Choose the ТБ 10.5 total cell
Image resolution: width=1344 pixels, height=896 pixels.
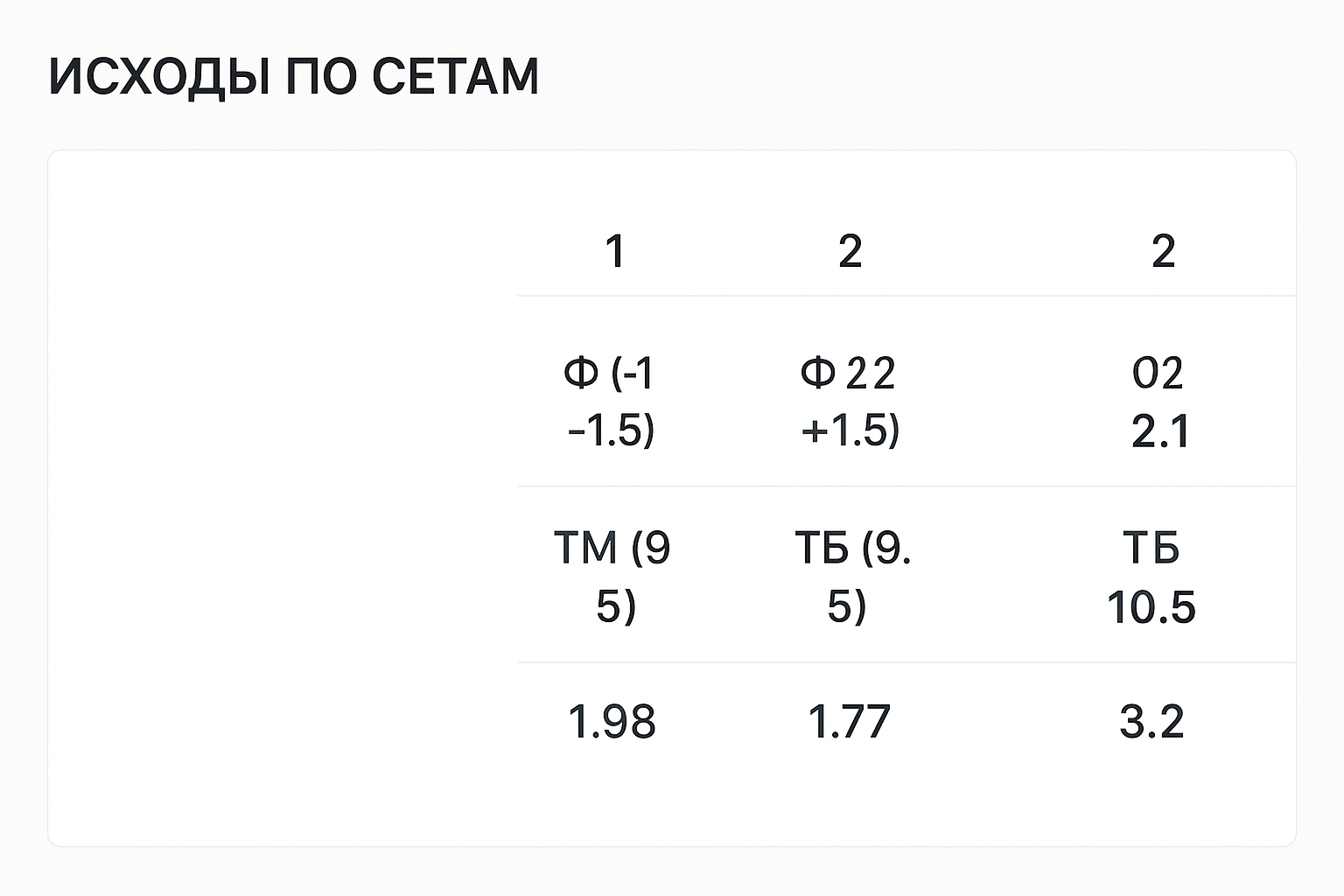click(1151, 577)
